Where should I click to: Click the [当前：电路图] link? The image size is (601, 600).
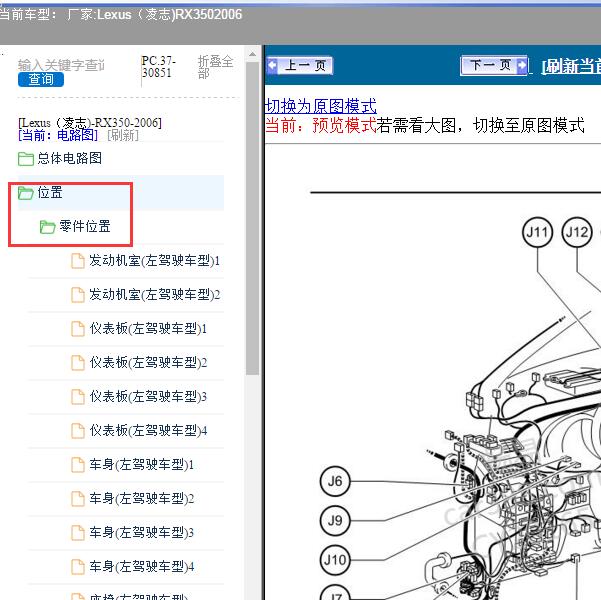pyautogui.click(x=58, y=135)
